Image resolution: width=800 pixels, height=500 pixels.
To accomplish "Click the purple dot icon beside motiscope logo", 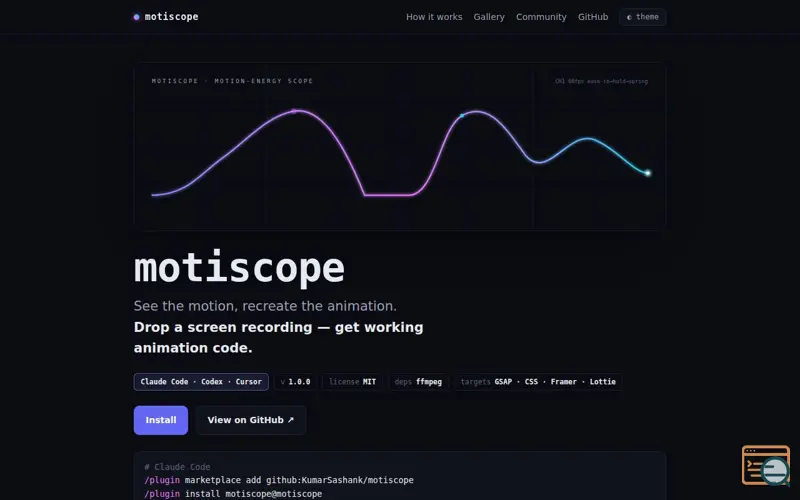I will pos(136,17).
